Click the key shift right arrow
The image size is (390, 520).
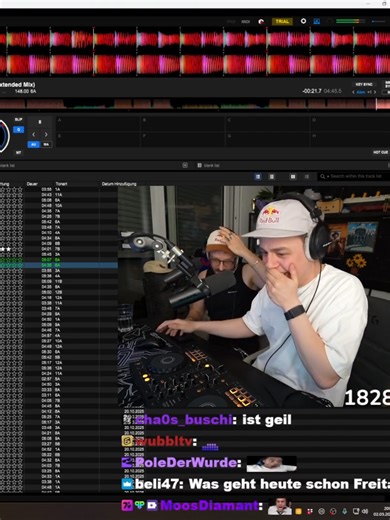(x=375, y=92)
